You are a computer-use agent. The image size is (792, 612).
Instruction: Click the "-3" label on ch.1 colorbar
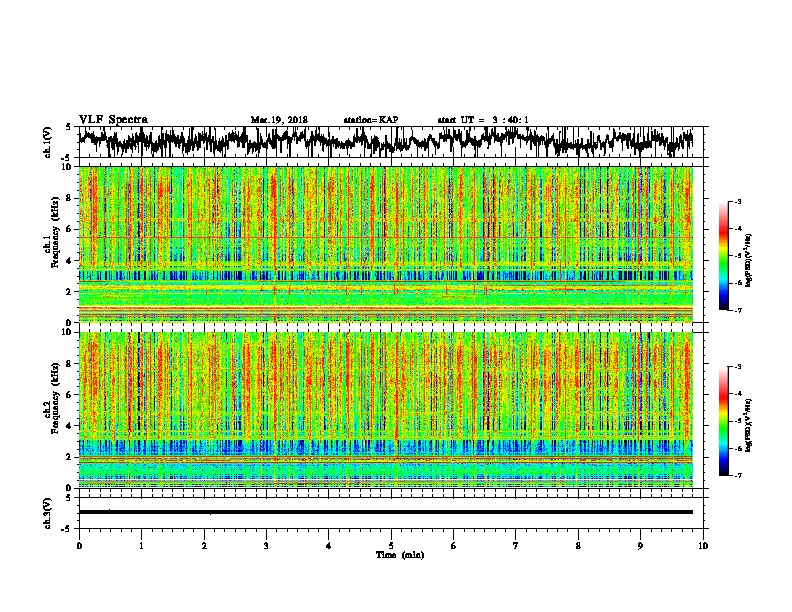[737, 201]
